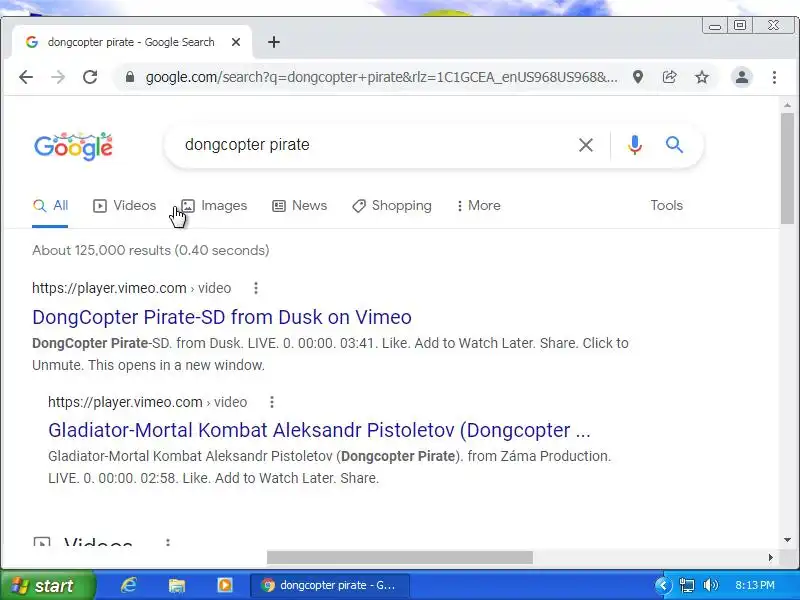Image resolution: width=800 pixels, height=600 pixels.
Task: Open the Tools search options
Action: [666, 206]
